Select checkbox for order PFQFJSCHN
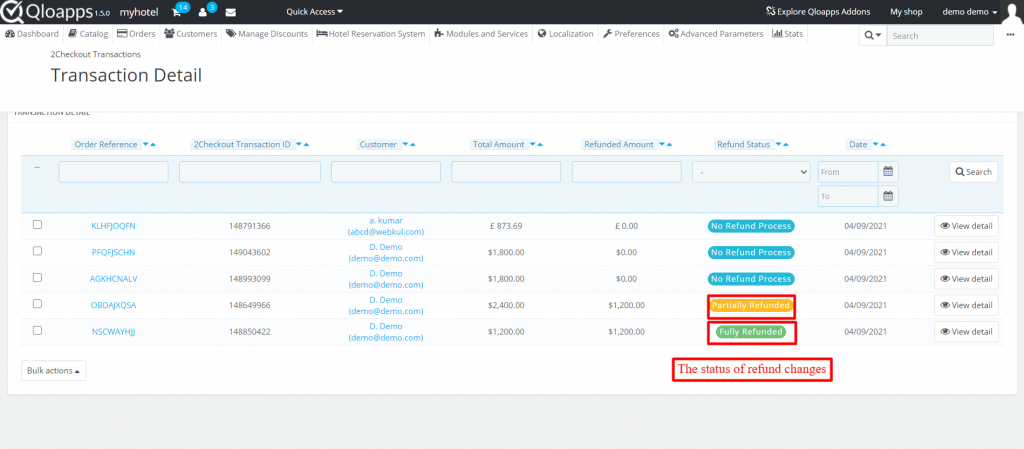This screenshot has width=1024, height=449. coord(37,251)
